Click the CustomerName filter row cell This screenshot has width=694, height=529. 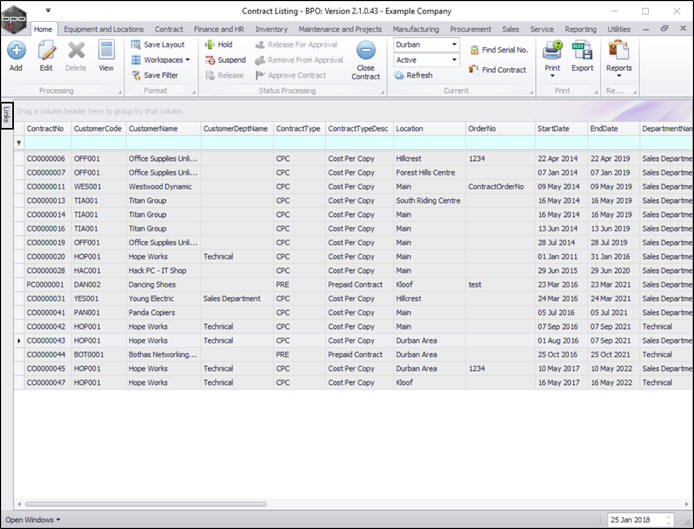(163, 143)
